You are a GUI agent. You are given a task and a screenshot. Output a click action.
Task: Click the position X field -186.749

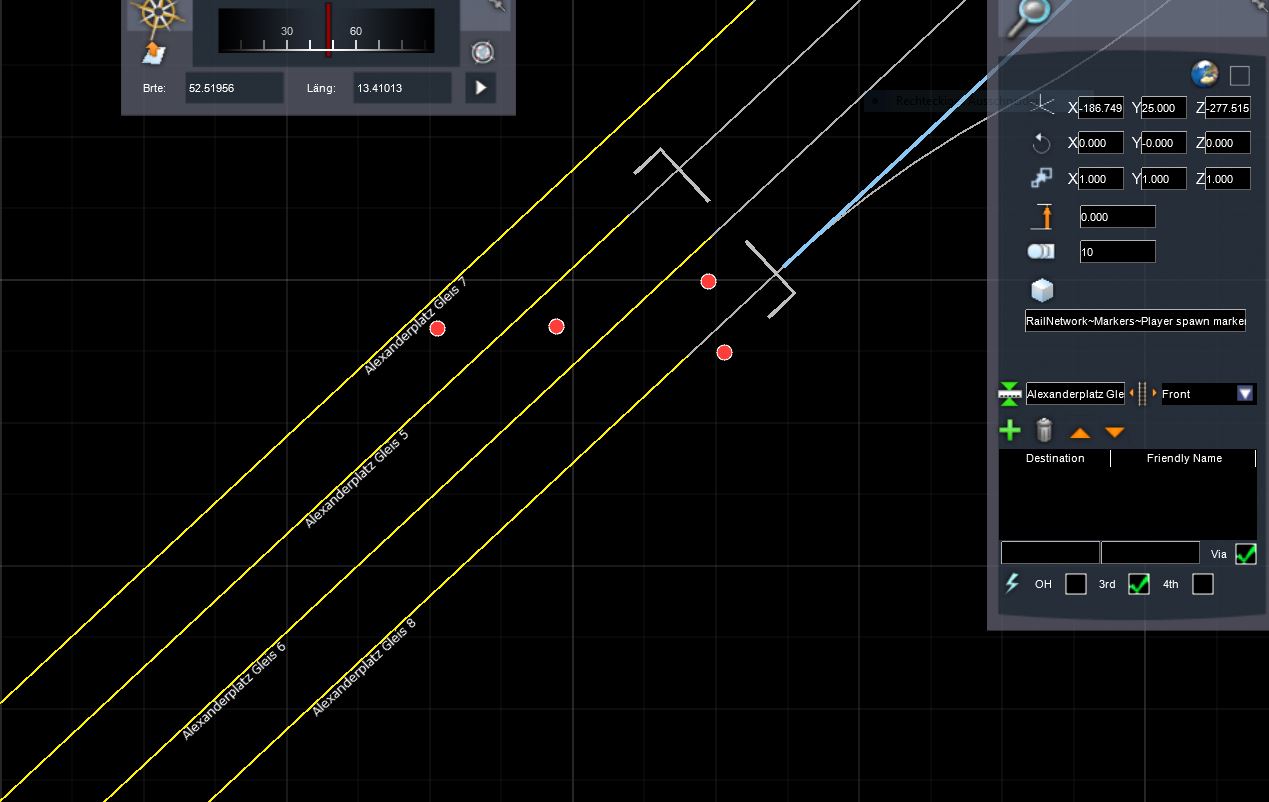[x=1101, y=108]
